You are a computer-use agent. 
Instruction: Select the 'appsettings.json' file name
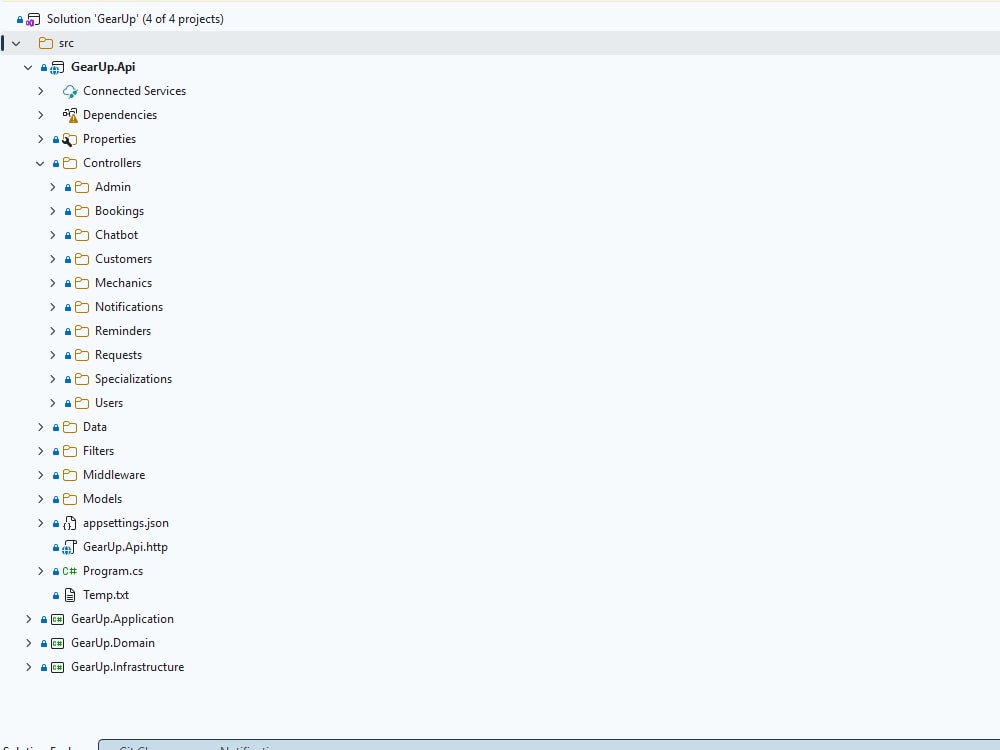click(126, 524)
